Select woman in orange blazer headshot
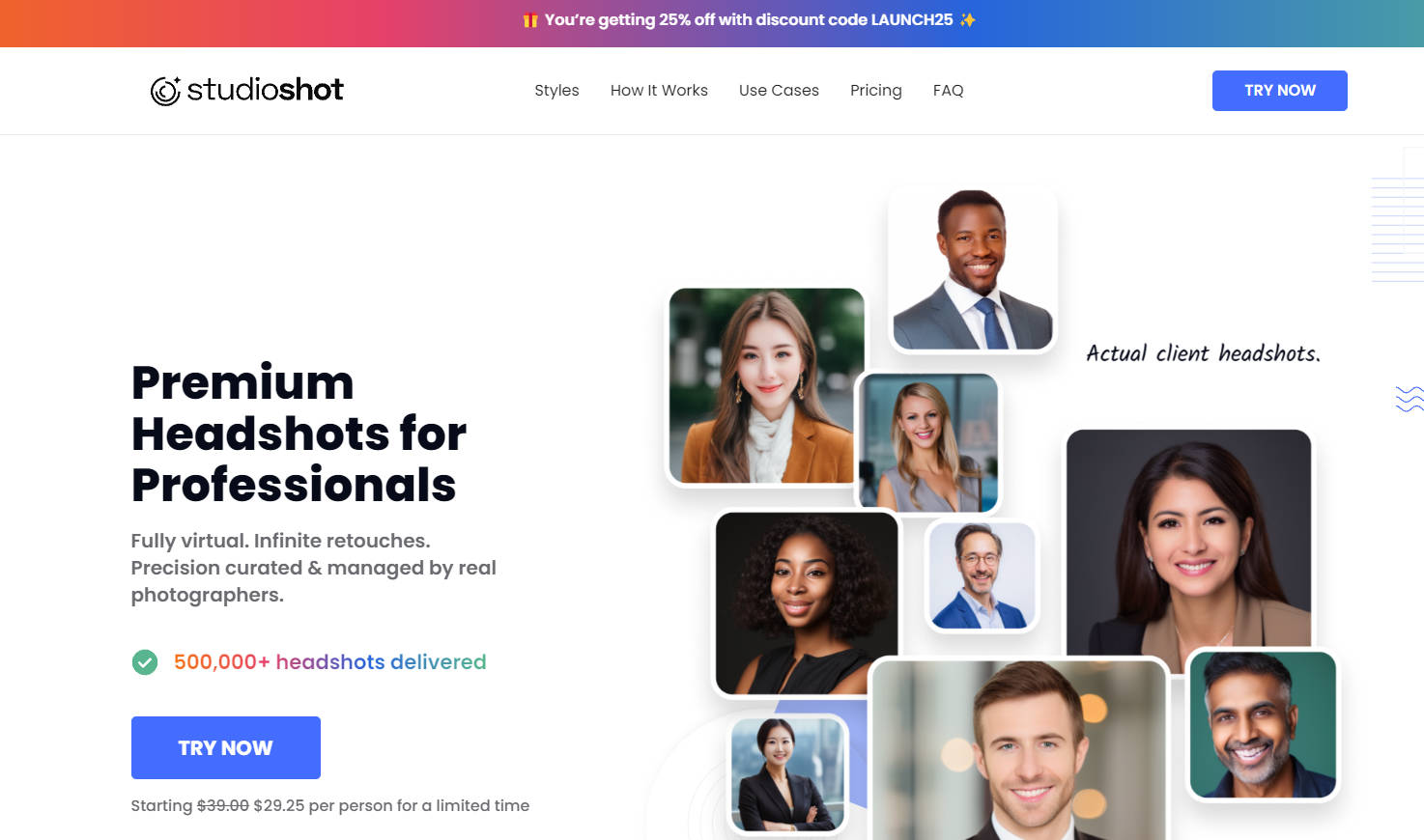The width and height of the screenshot is (1424, 840). point(767,386)
